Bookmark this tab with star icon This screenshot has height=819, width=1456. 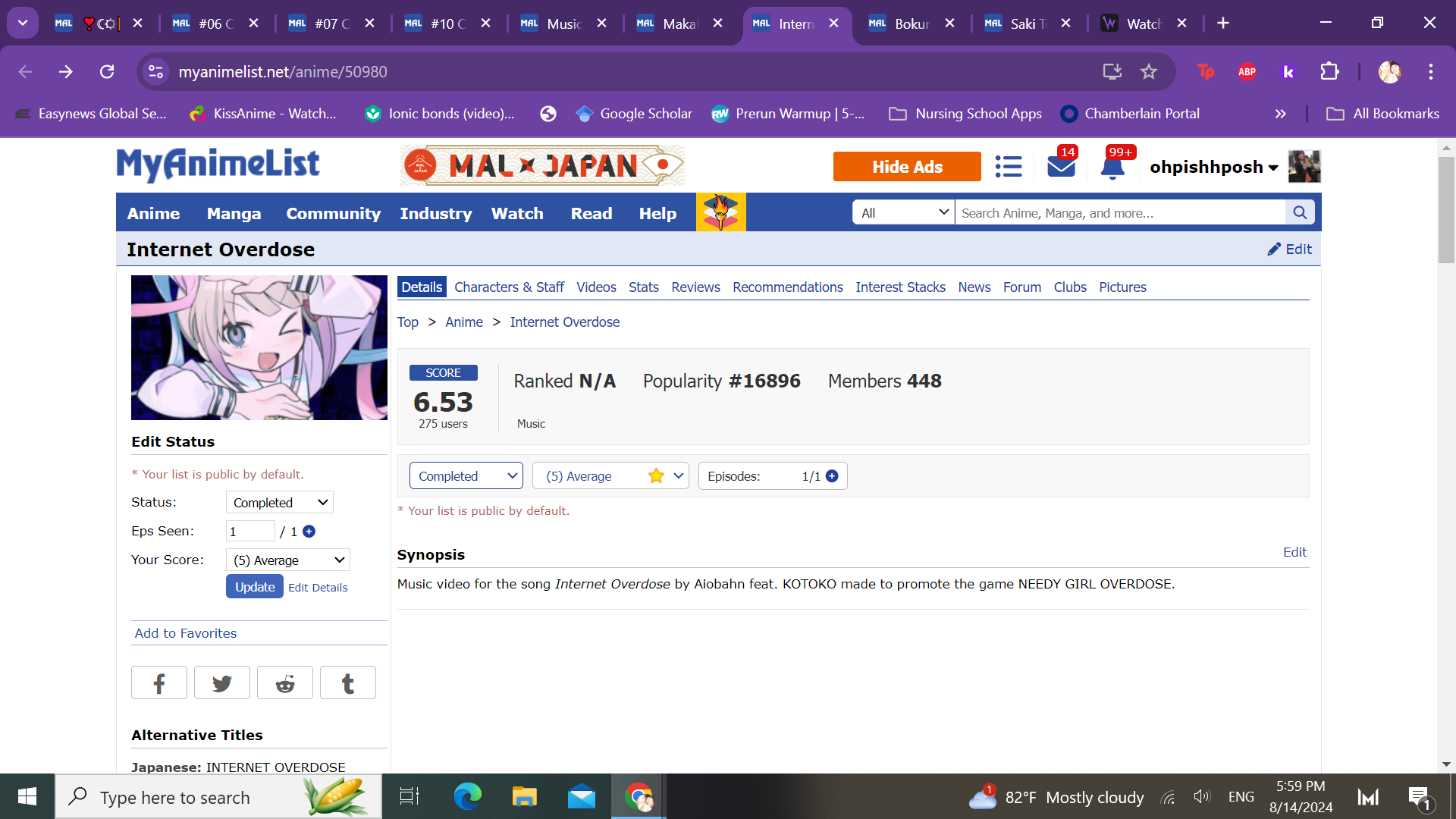[x=1149, y=71]
